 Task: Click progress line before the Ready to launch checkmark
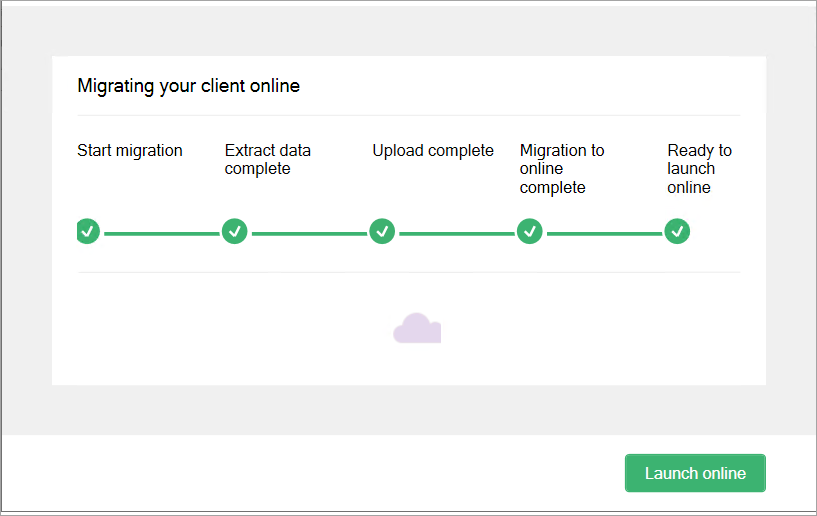[x=603, y=233]
